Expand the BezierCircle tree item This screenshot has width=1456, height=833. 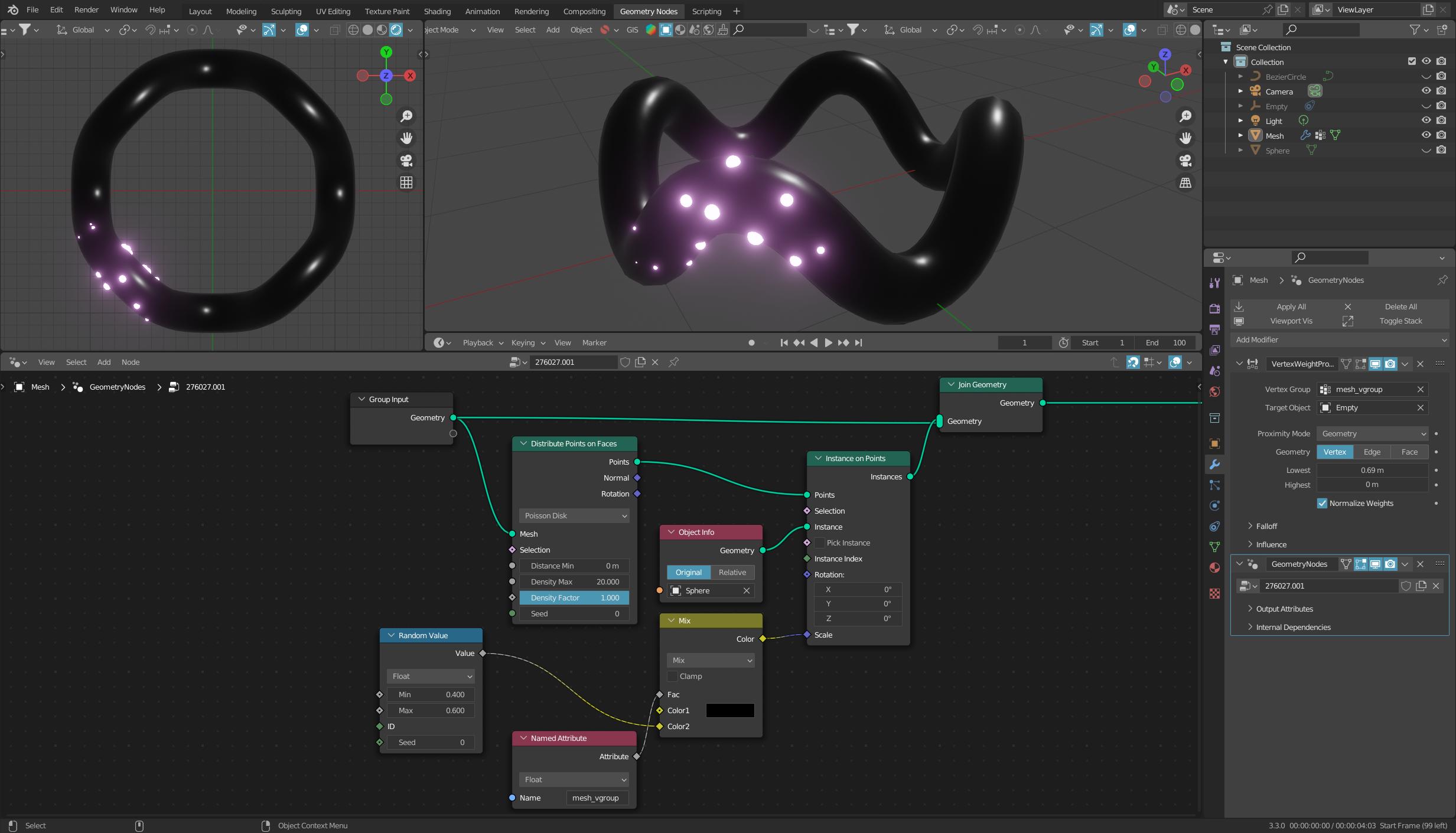[1240, 76]
